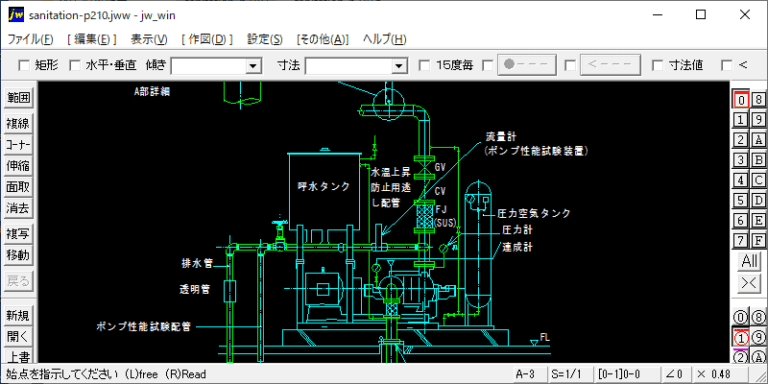Select layer 0 button
Screen dimensions: 768x384
pos(741,99)
